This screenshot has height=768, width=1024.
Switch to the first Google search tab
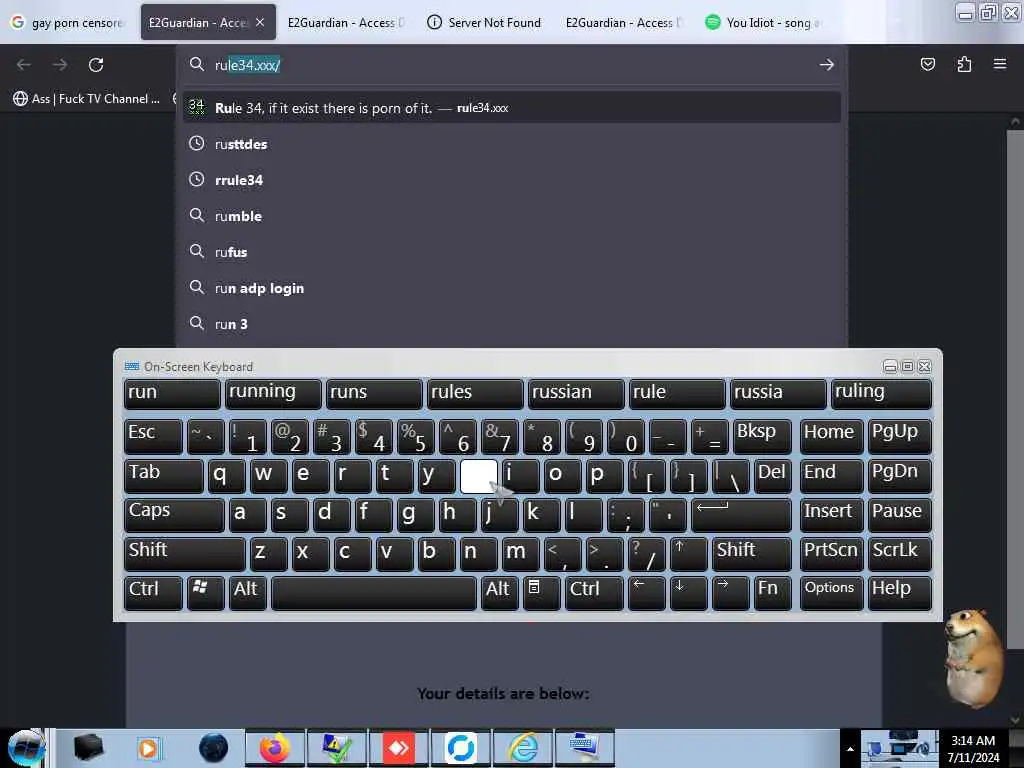pyautogui.click(x=69, y=23)
